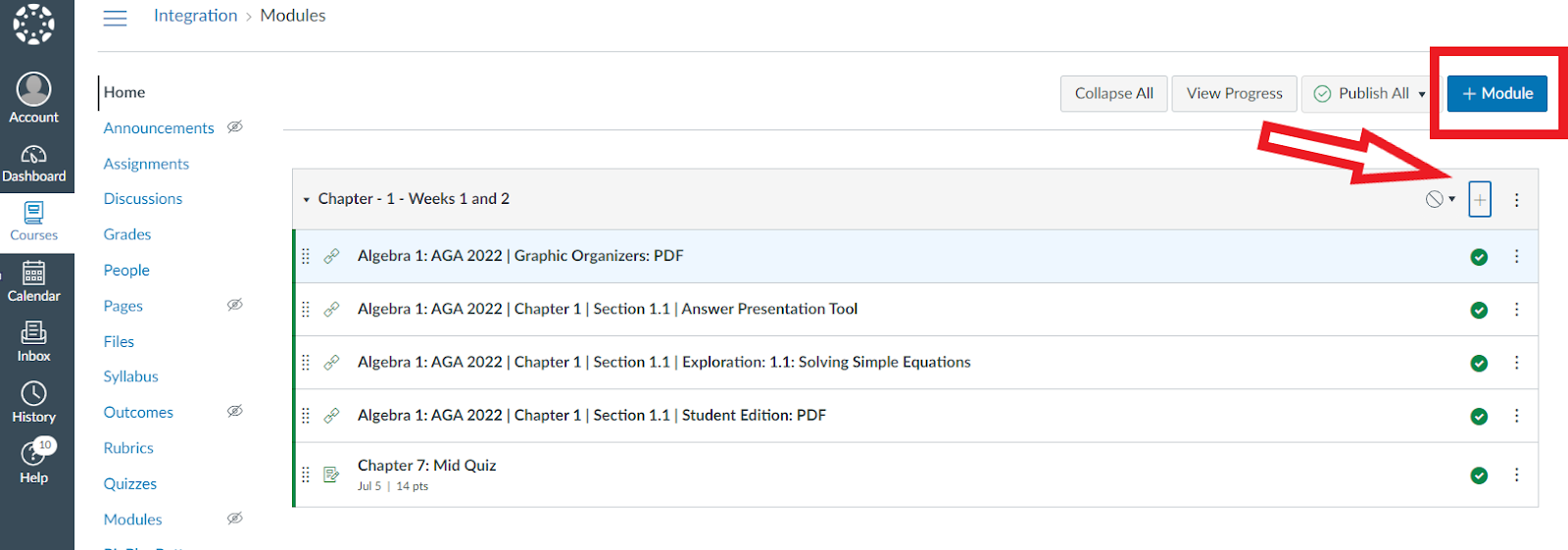Open the History icon in the sidebar

click(x=34, y=402)
